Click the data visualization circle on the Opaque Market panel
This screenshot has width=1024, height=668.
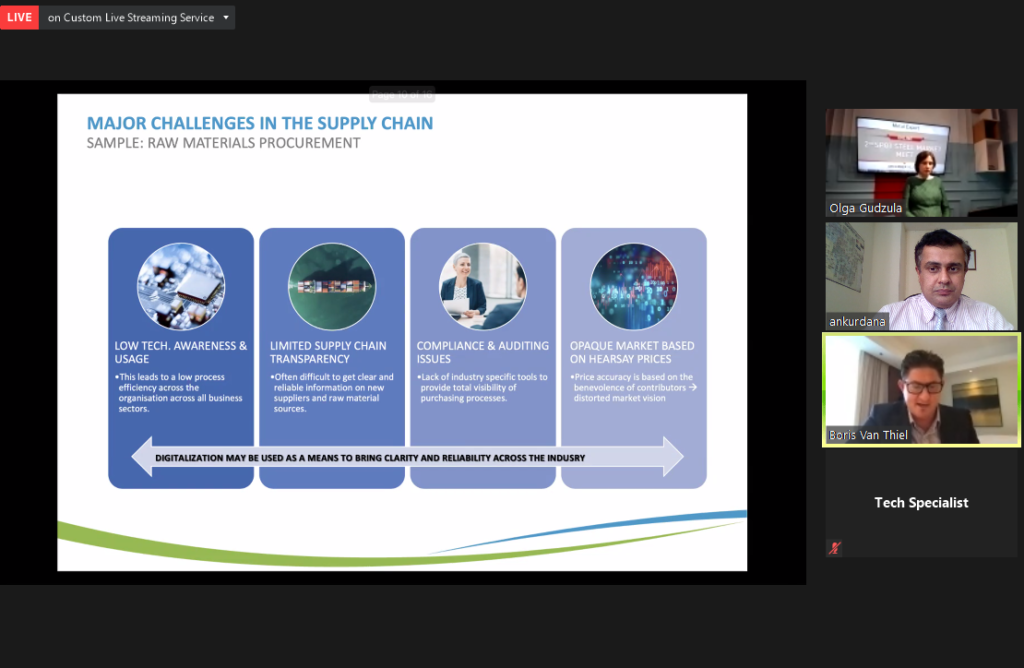tap(633, 284)
